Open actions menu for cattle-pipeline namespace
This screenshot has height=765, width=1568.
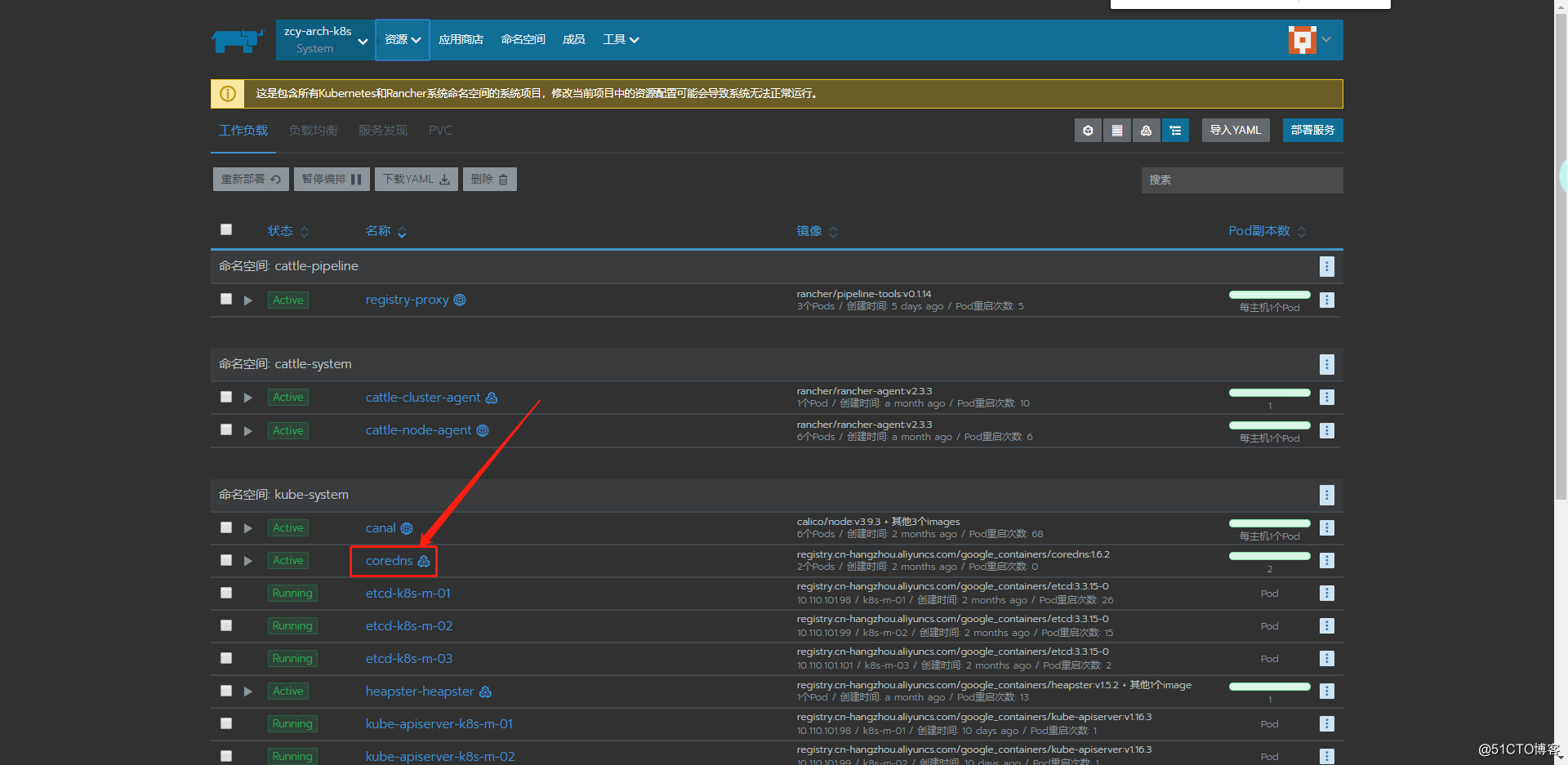[x=1327, y=266]
